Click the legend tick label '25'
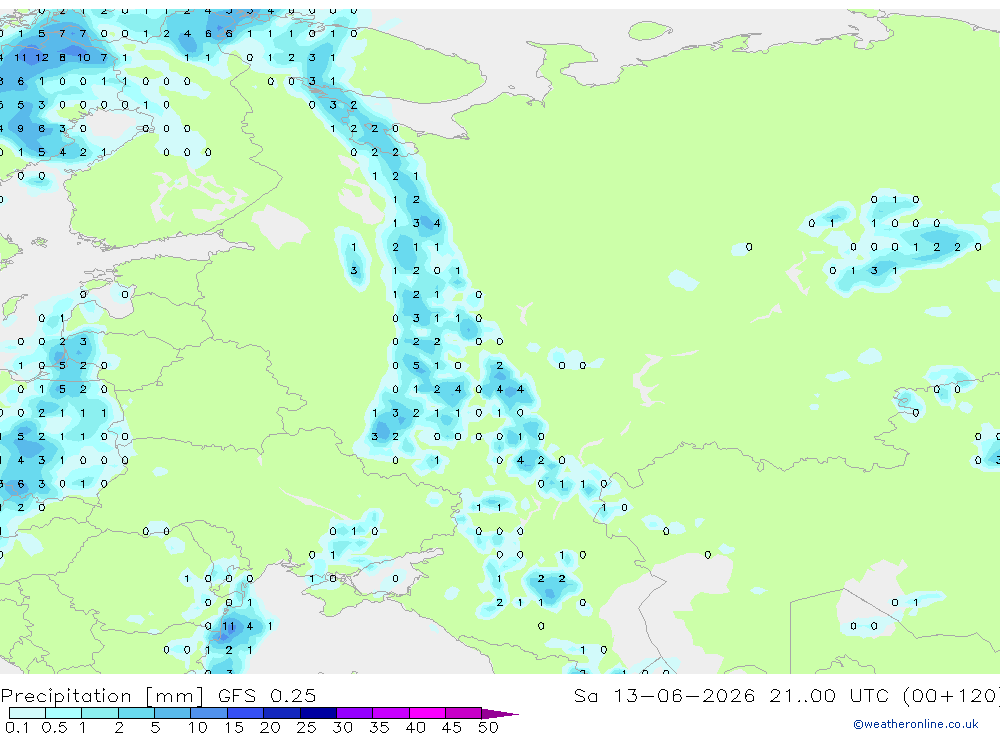1000x733 pixels. click(x=306, y=727)
